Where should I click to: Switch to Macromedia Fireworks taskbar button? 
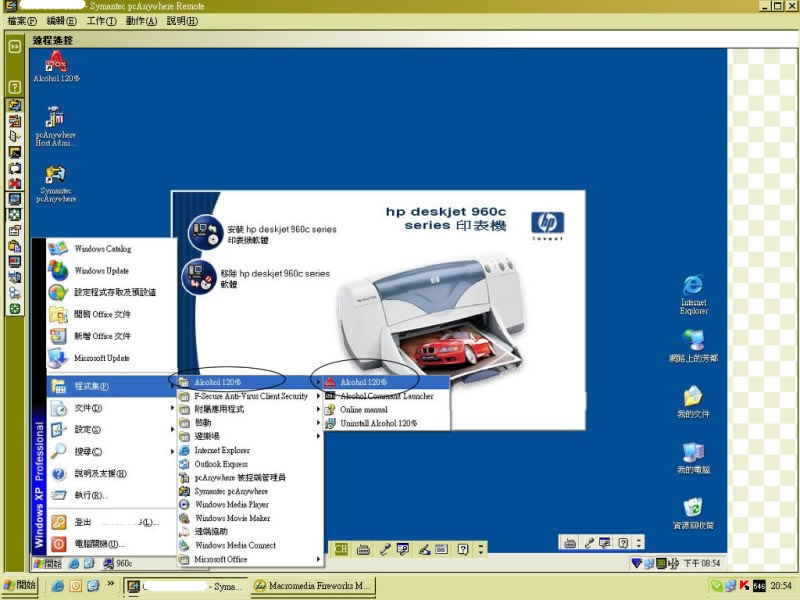tap(313, 586)
